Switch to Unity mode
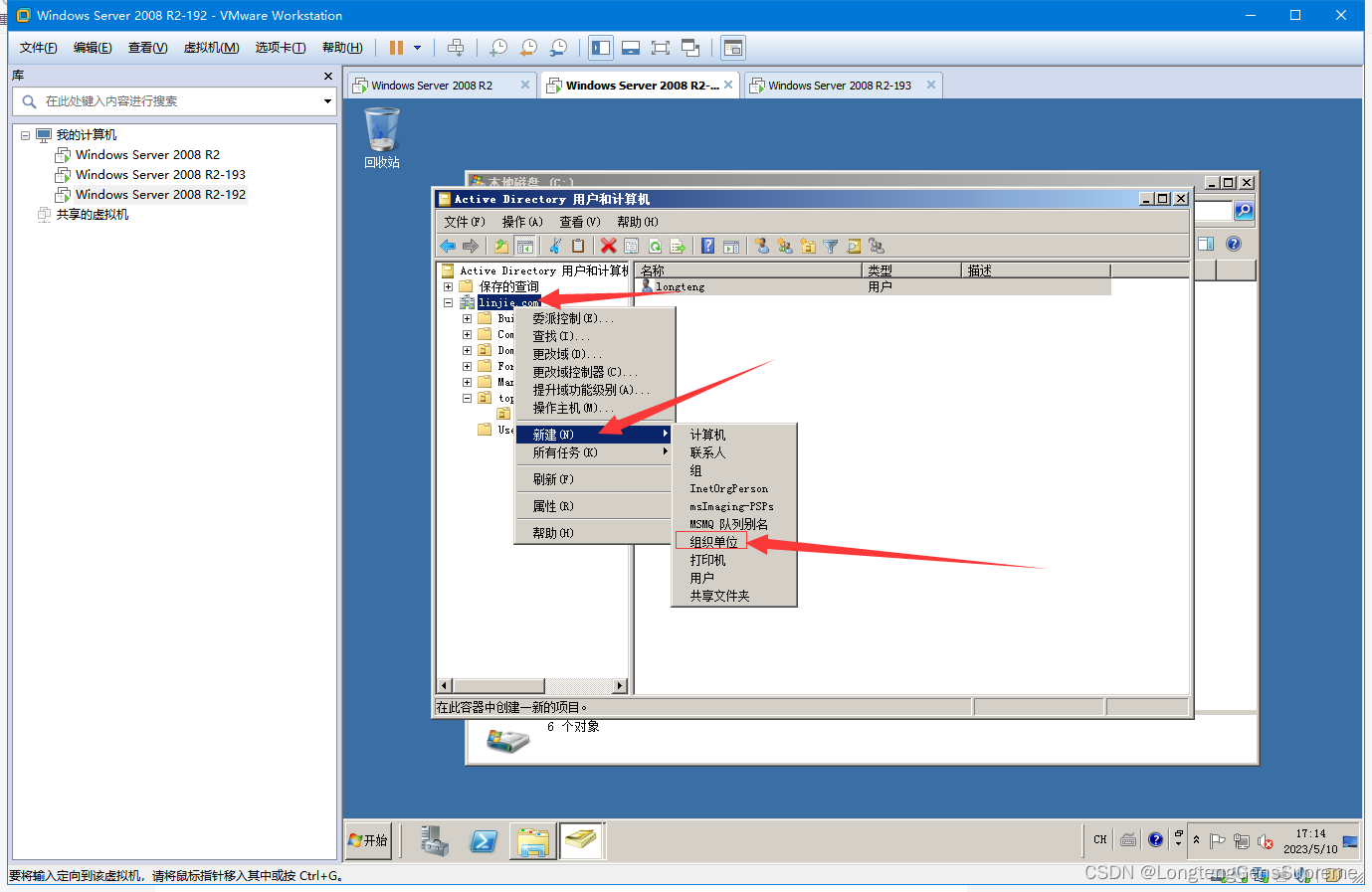The height and width of the screenshot is (892, 1372). click(x=690, y=48)
